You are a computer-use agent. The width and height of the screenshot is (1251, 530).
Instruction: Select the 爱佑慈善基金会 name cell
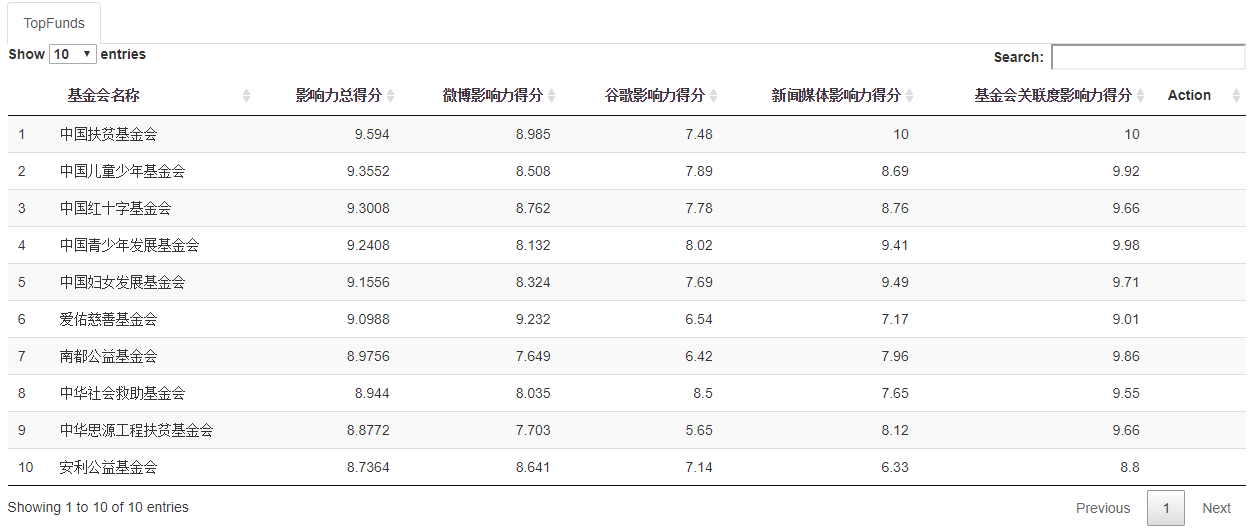tap(108, 319)
